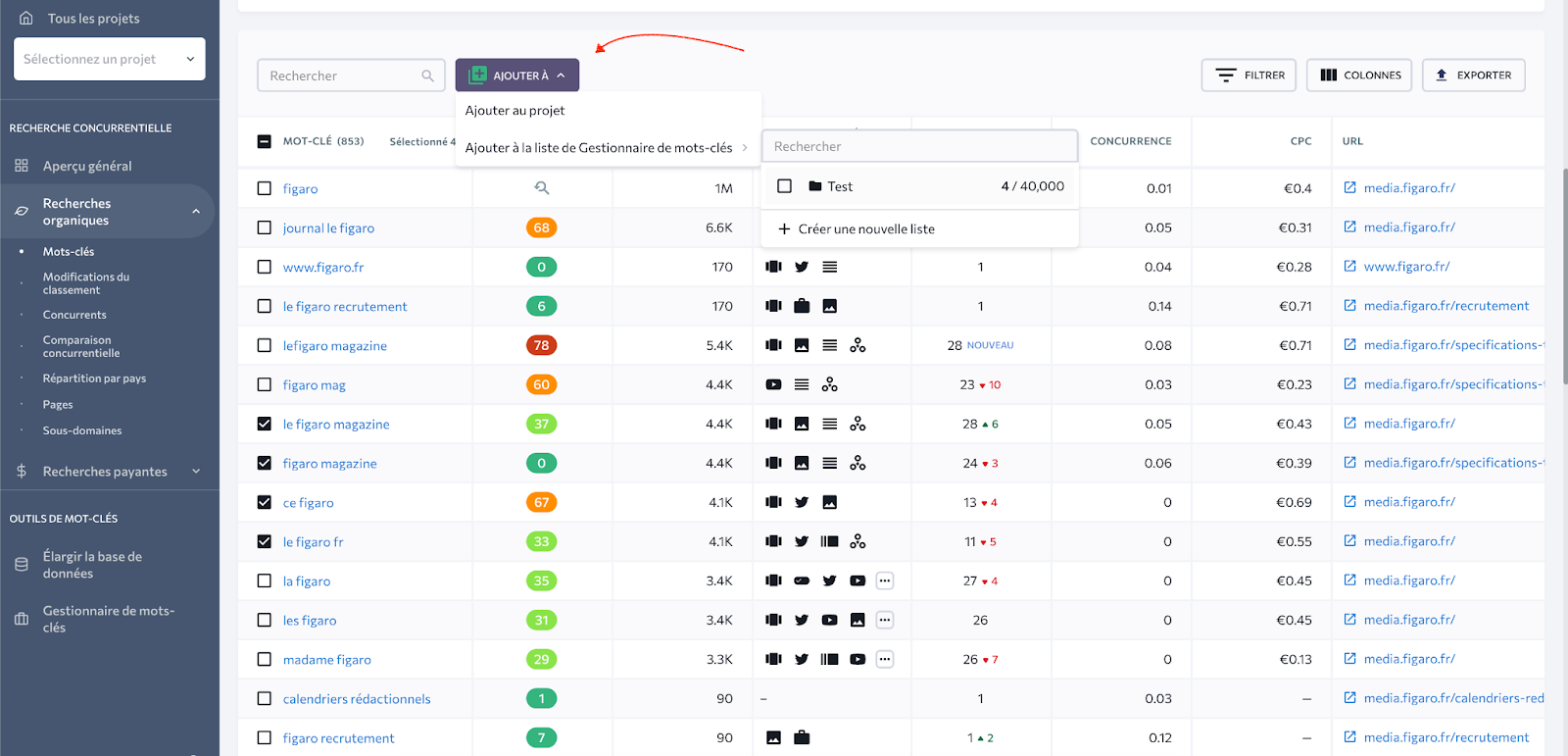Image resolution: width=1568 pixels, height=756 pixels.
Task: Open the Sélectionnez un projet dropdown
Action: coord(110,59)
